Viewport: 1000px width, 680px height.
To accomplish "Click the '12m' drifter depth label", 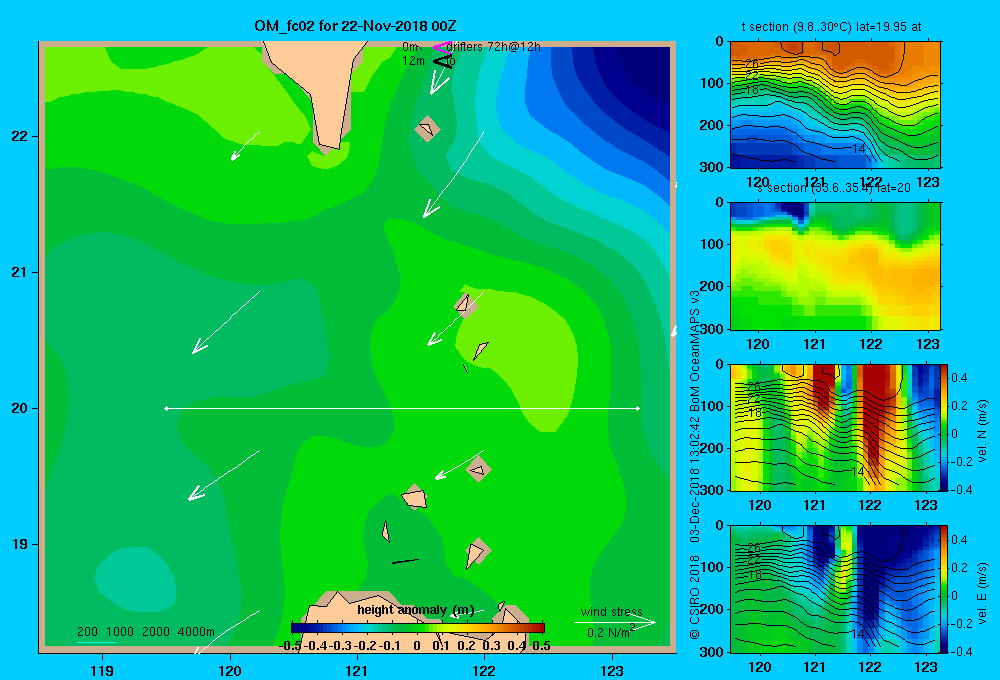I will tap(413, 61).
